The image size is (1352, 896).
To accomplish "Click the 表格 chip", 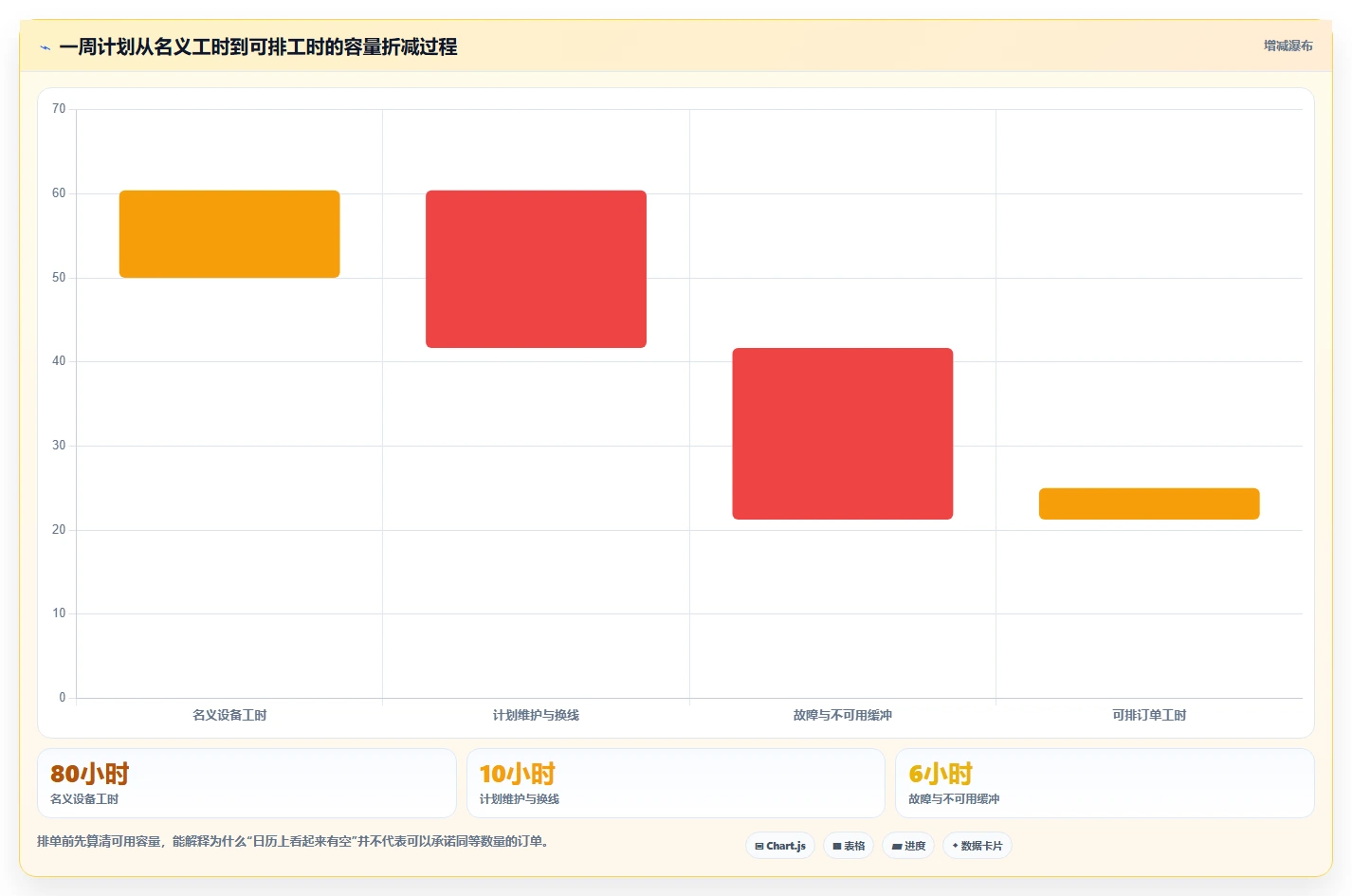I will pyautogui.click(x=849, y=846).
